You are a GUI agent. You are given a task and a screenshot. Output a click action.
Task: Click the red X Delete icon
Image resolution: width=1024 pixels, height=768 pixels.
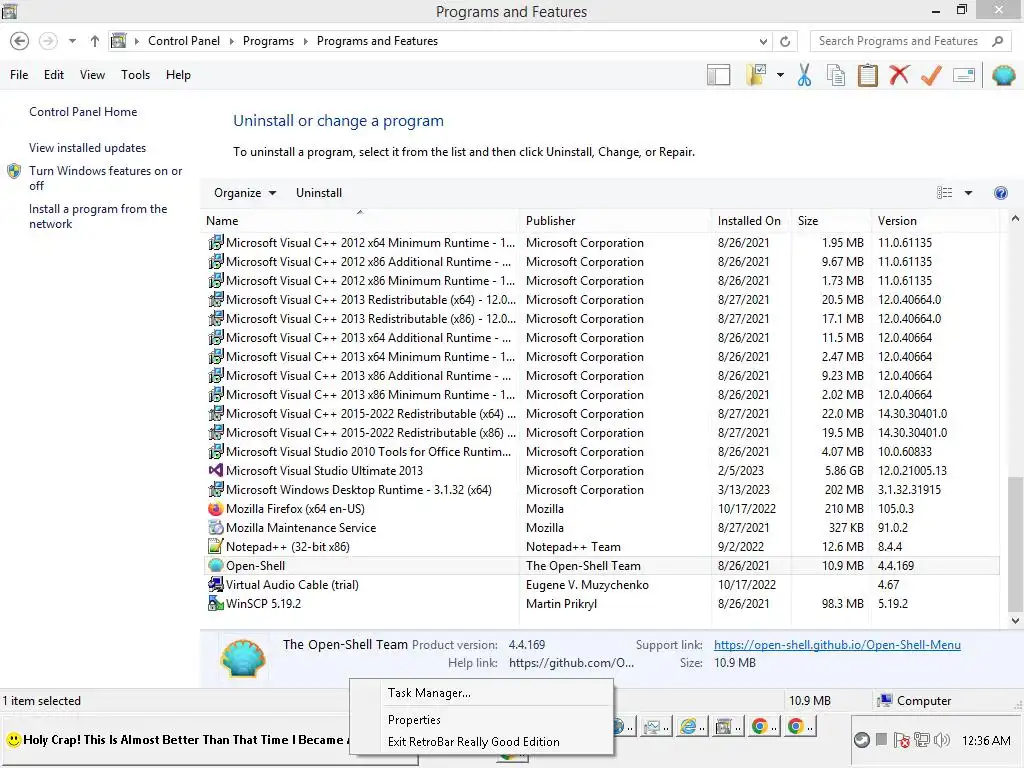pyautogui.click(x=899, y=75)
